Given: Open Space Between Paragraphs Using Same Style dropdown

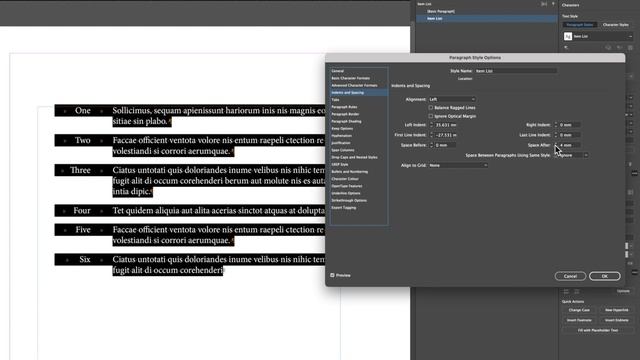Looking at the screenshot, I should pos(571,156).
